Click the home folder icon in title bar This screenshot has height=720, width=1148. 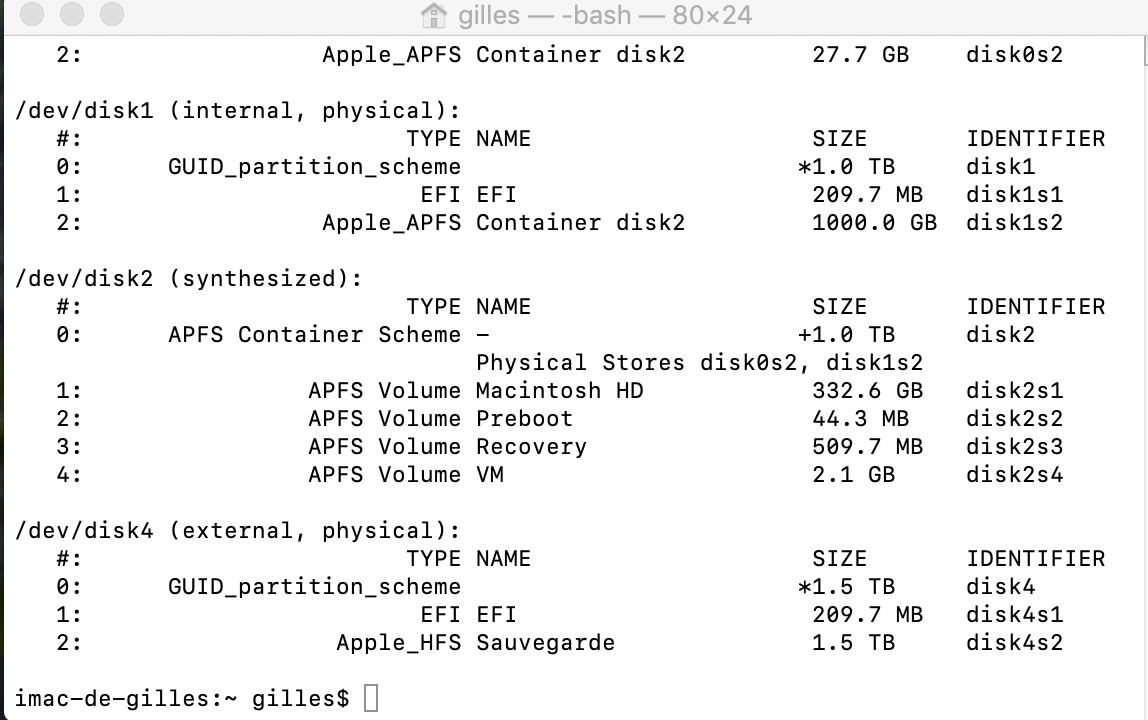tap(433, 16)
